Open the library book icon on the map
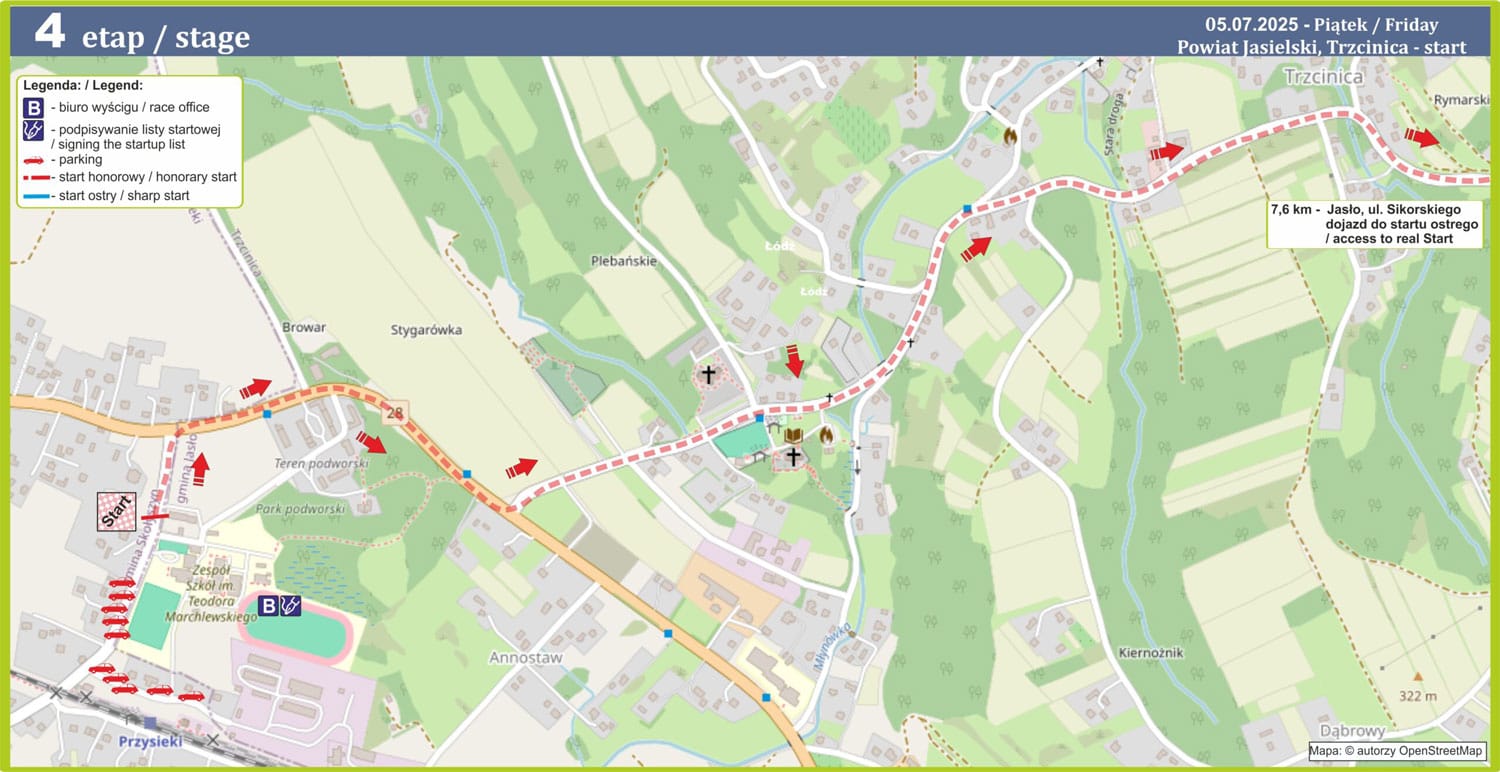 [x=794, y=436]
